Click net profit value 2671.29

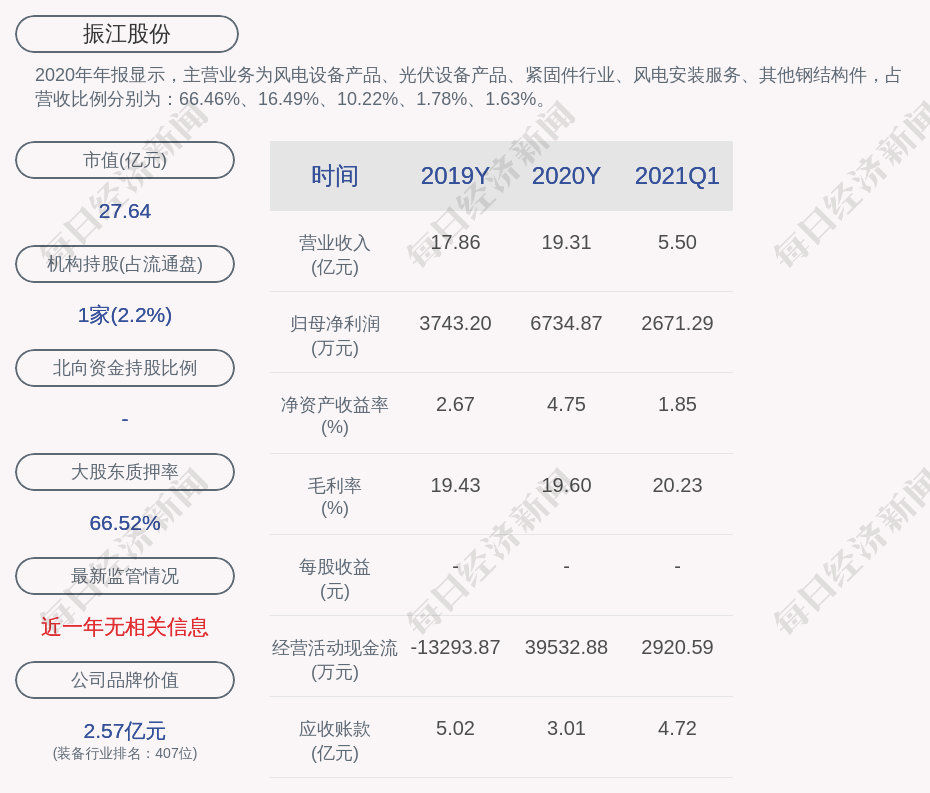tap(677, 323)
